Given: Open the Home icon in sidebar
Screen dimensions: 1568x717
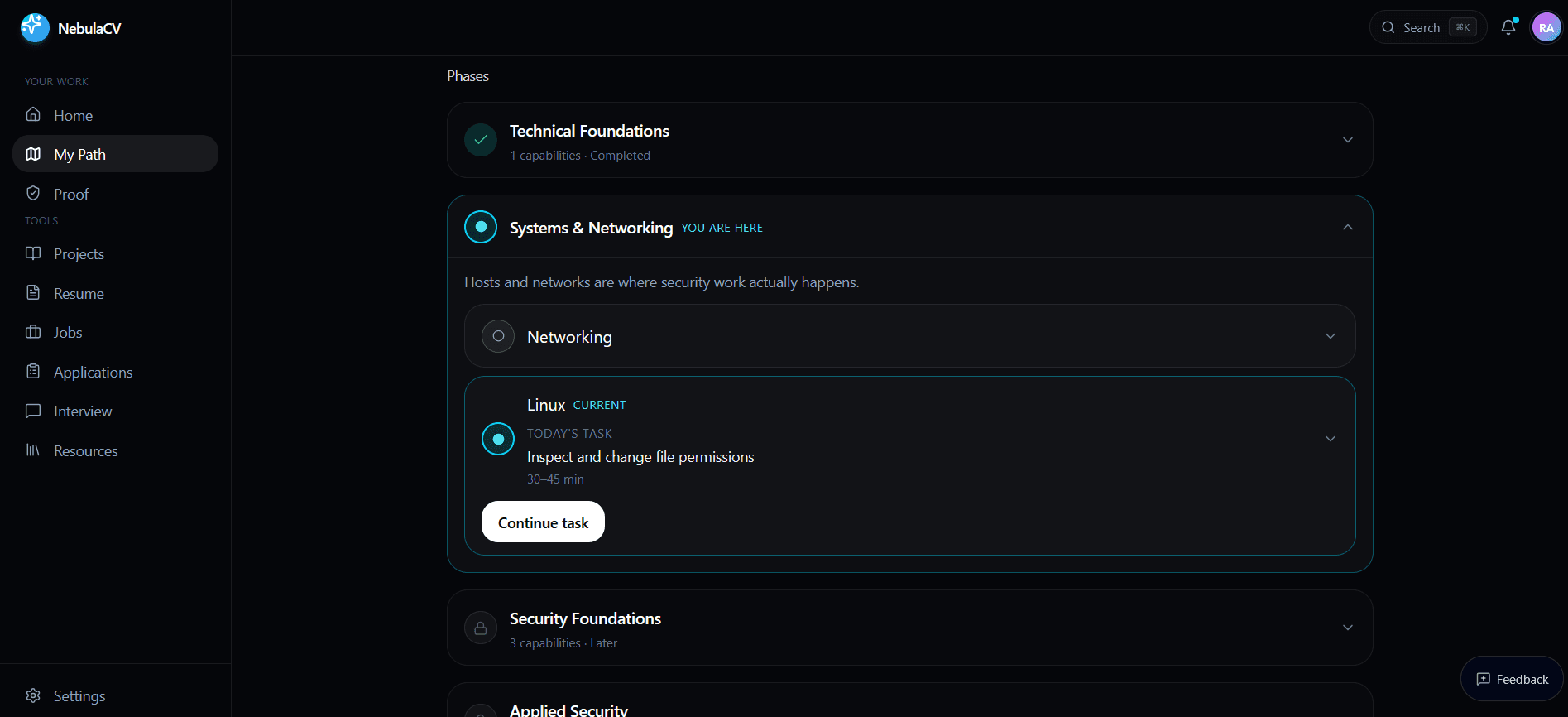Looking at the screenshot, I should tap(33, 114).
